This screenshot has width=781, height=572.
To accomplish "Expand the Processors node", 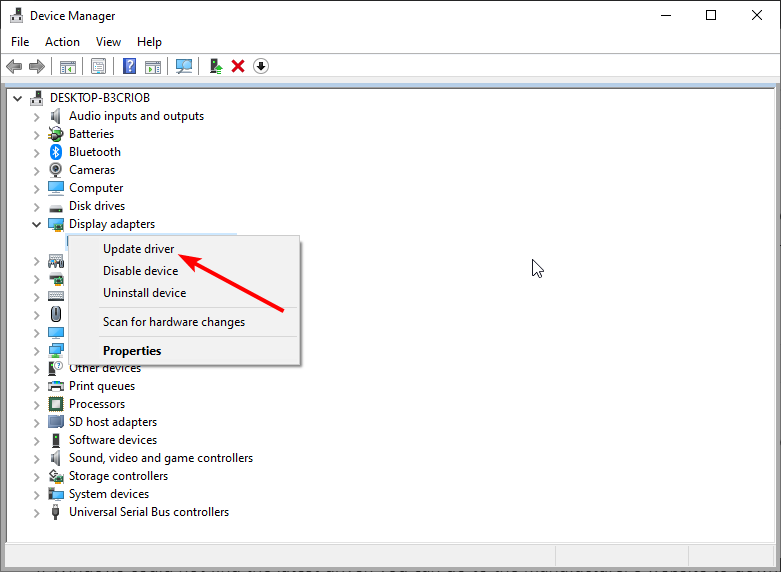I will click(x=36, y=405).
